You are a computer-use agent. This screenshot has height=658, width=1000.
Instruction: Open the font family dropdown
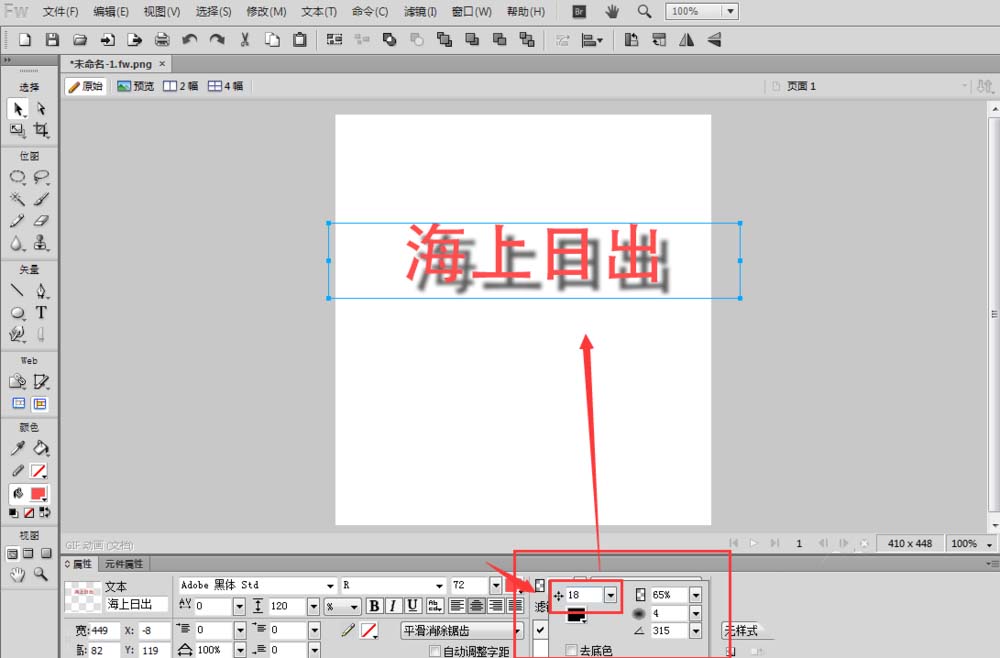click(x=330, y=585)
